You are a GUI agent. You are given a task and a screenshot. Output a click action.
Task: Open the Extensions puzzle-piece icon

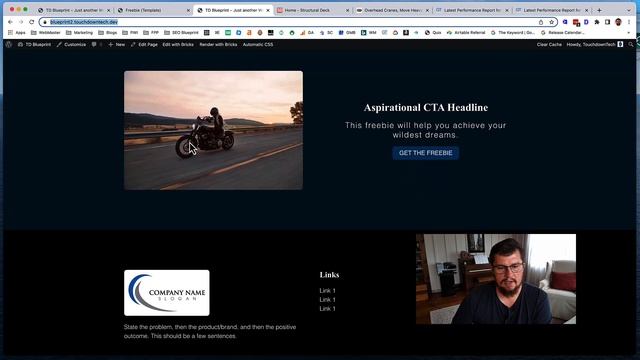[597, 22]
